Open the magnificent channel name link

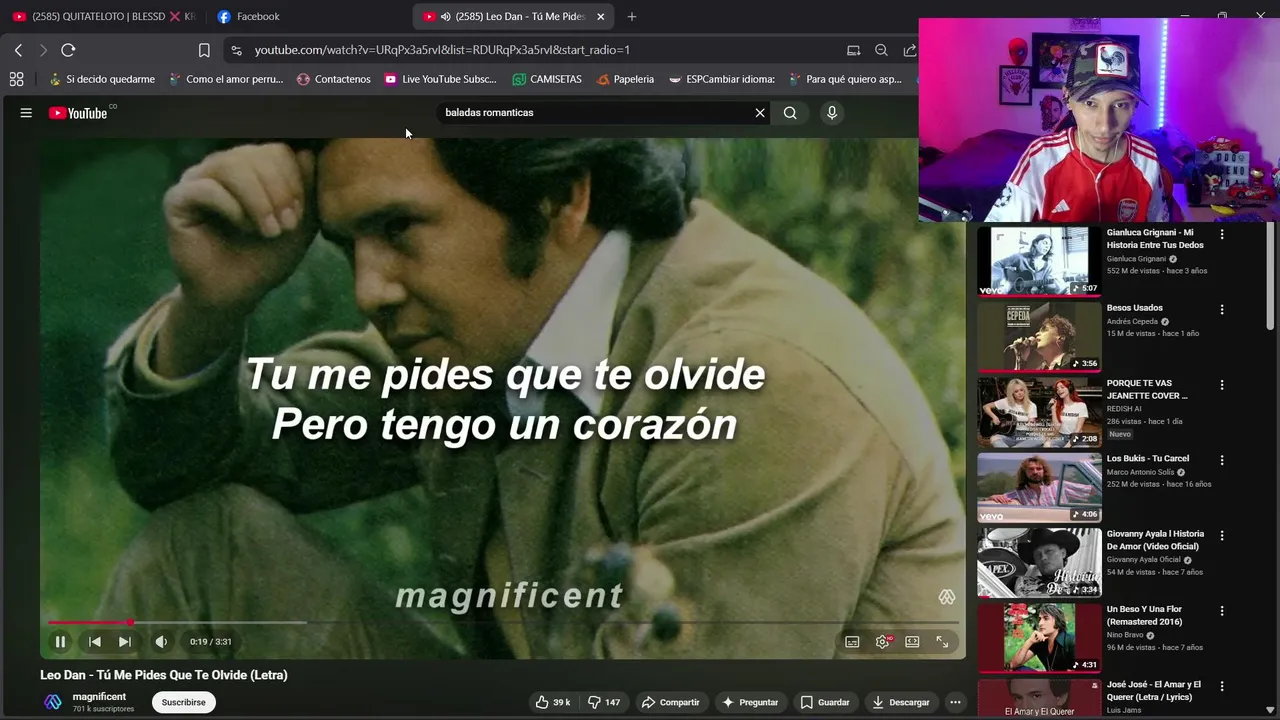point(99,697)
